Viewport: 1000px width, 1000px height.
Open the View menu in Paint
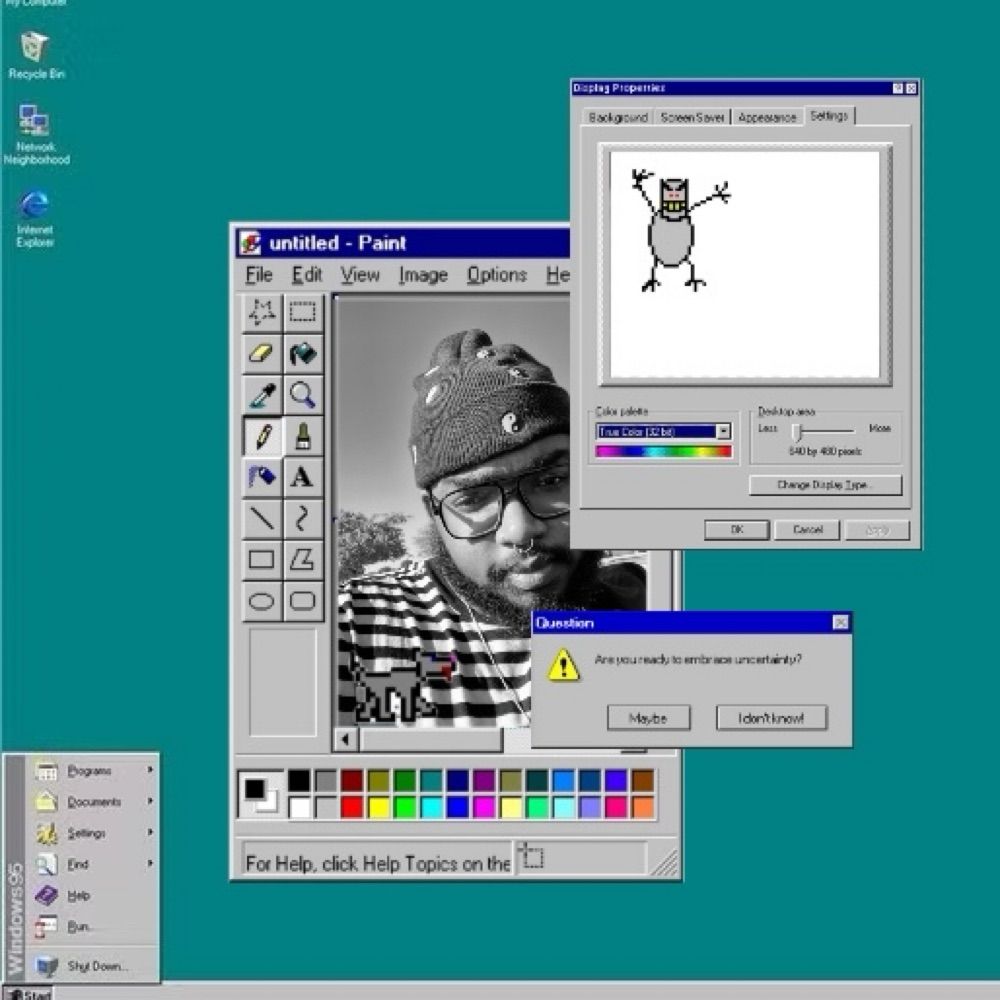pyautogui.click(x=360, y=275)
